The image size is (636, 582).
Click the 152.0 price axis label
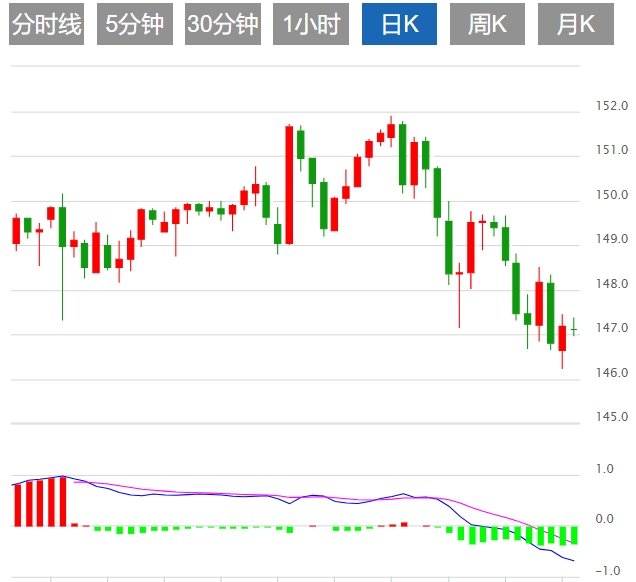[x=611, y=106]
